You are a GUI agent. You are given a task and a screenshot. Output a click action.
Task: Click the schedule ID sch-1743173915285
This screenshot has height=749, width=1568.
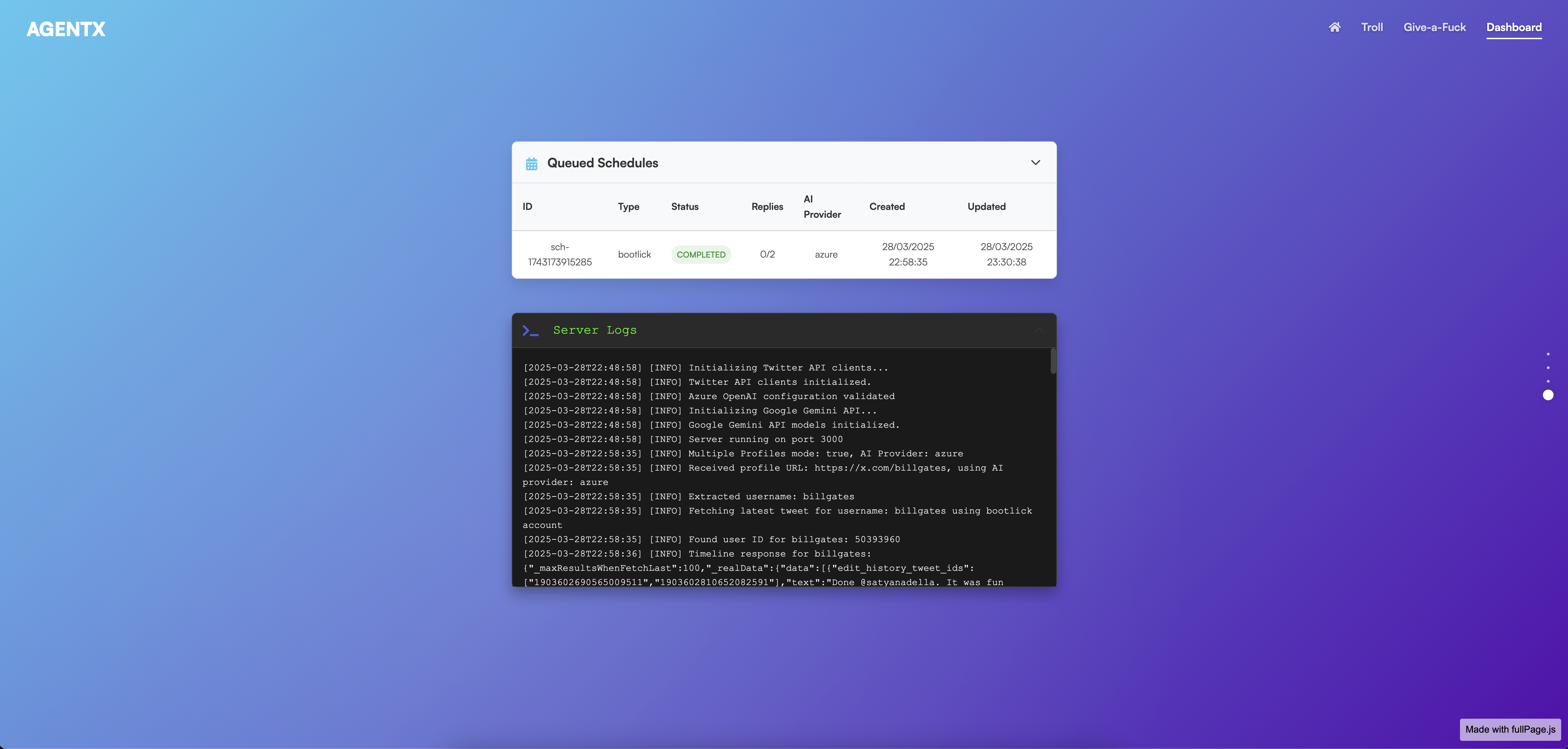click(559, 255)
